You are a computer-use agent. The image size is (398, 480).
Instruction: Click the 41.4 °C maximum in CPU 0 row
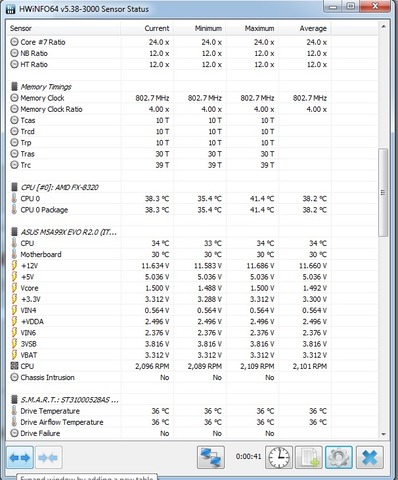262,199
